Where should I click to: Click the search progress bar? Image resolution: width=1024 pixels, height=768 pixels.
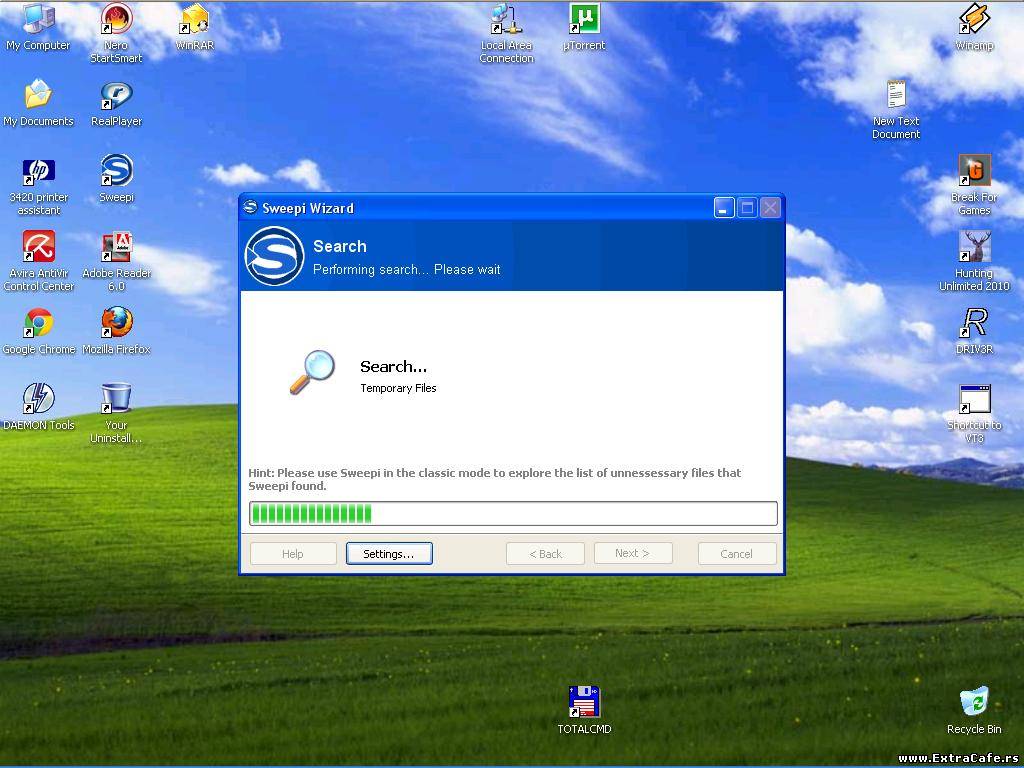pos(513,513)
